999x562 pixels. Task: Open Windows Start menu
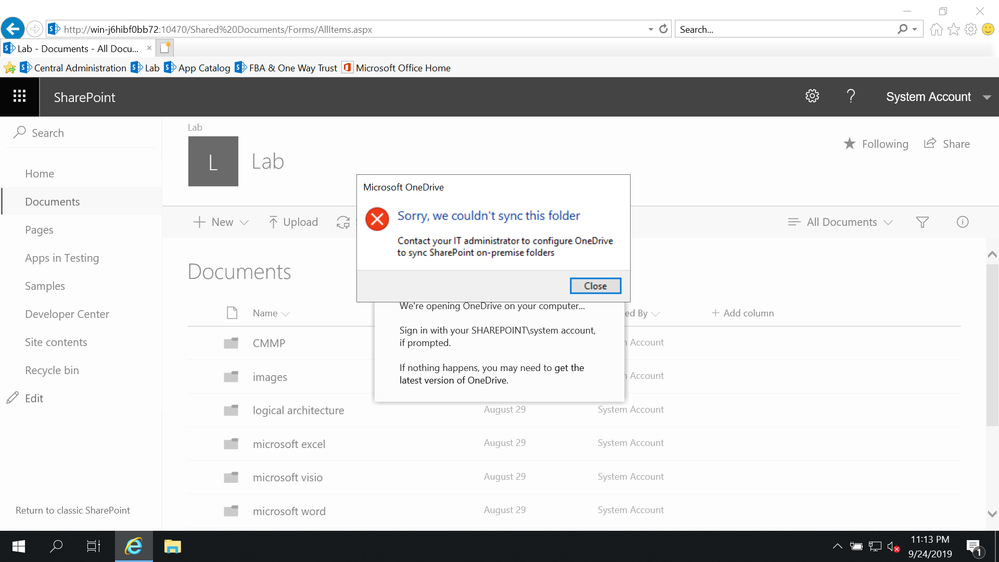tap(18, 546)
